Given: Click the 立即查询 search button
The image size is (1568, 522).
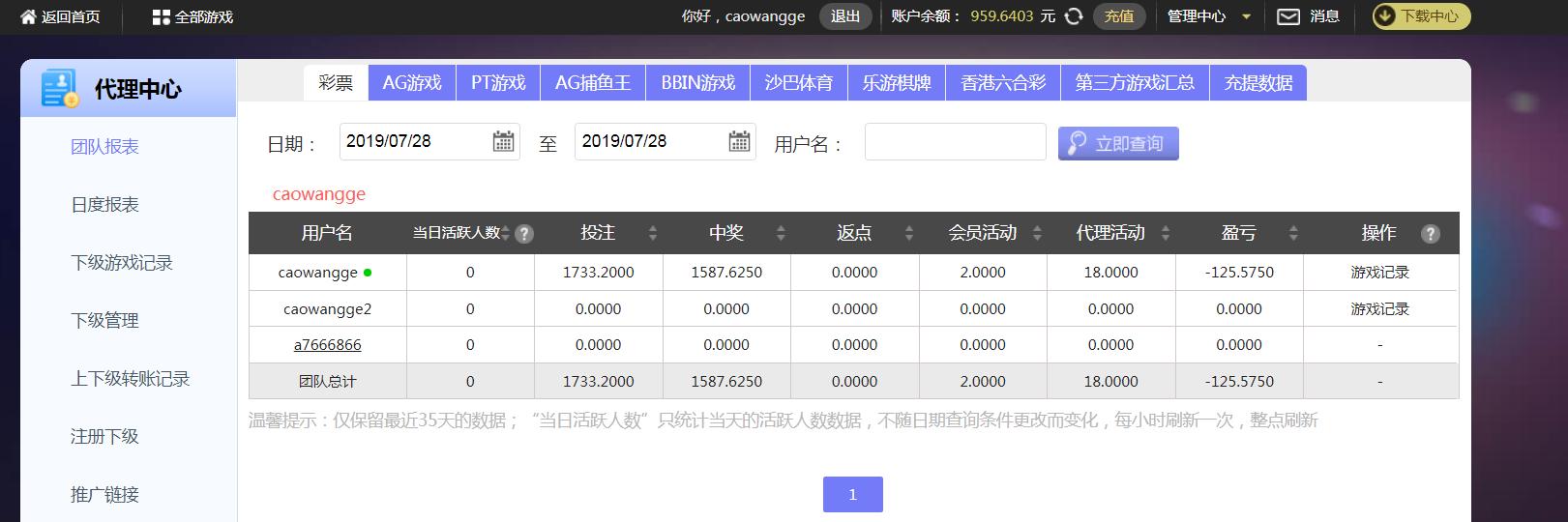Looking at the screenshot, I should (1118, 144).
